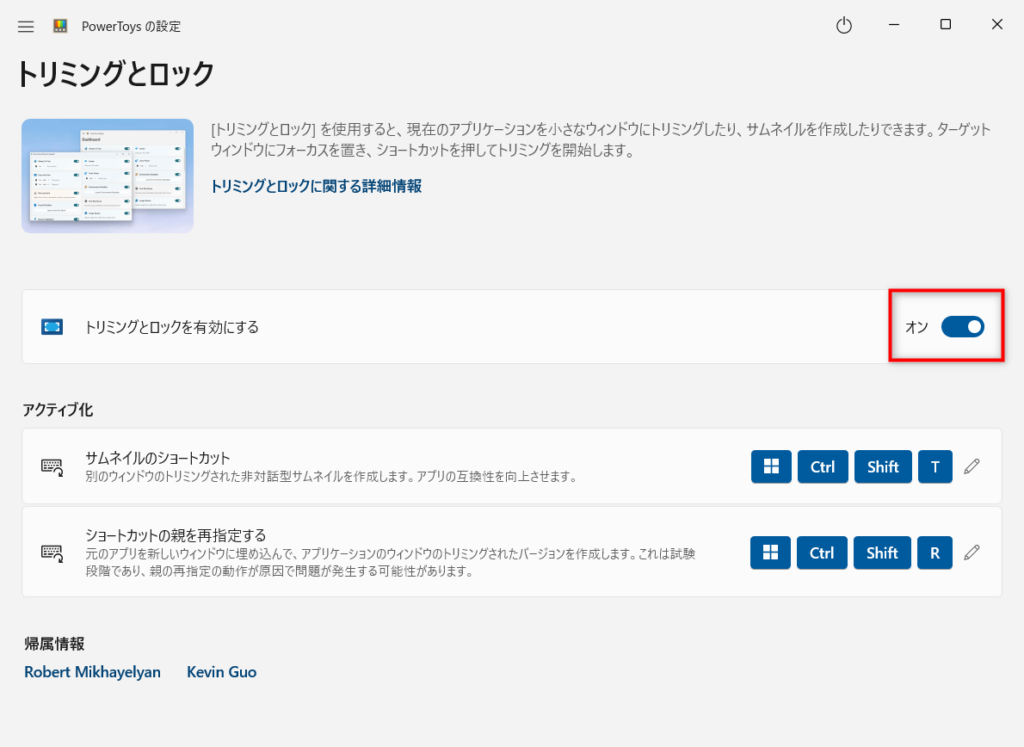
Task: Click the power button icon in title bar
Action: click(x=844, y=25)
